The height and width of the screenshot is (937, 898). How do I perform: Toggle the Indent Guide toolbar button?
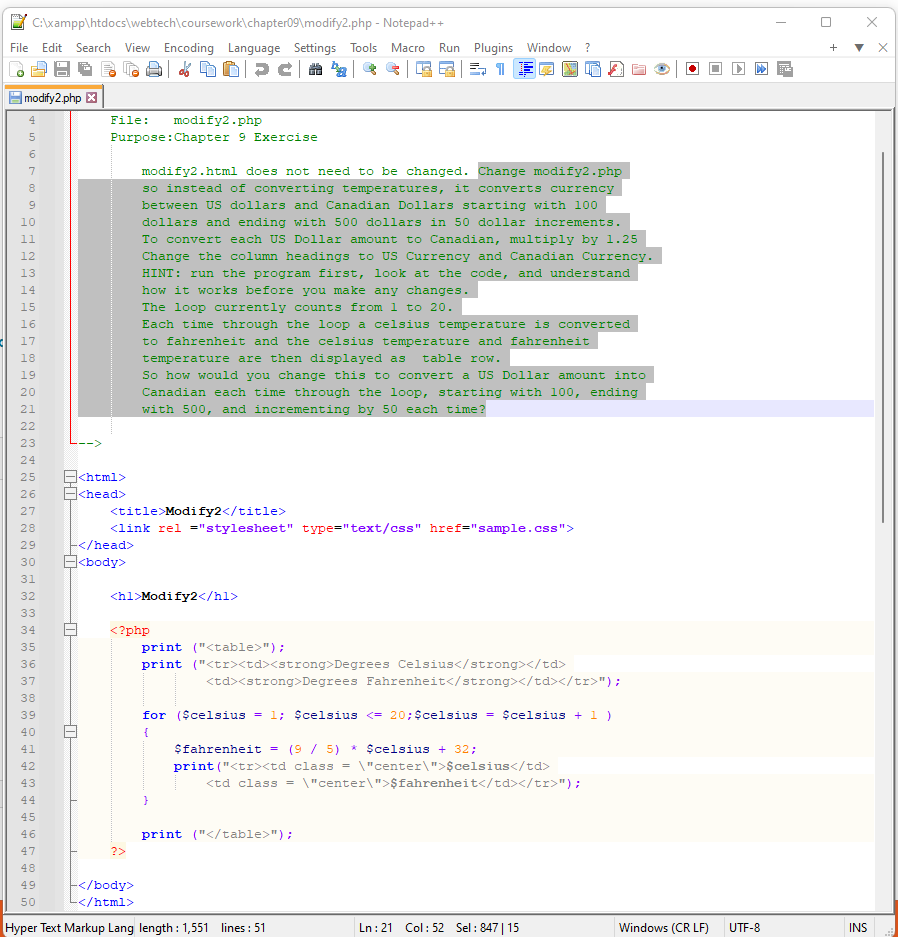tap(524, 69)
